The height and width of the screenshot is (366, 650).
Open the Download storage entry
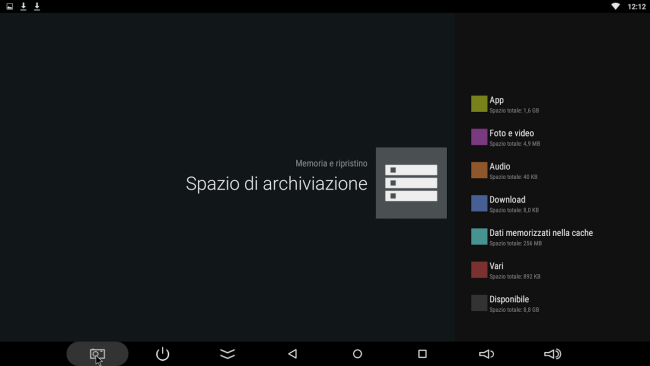coord(552,204)
